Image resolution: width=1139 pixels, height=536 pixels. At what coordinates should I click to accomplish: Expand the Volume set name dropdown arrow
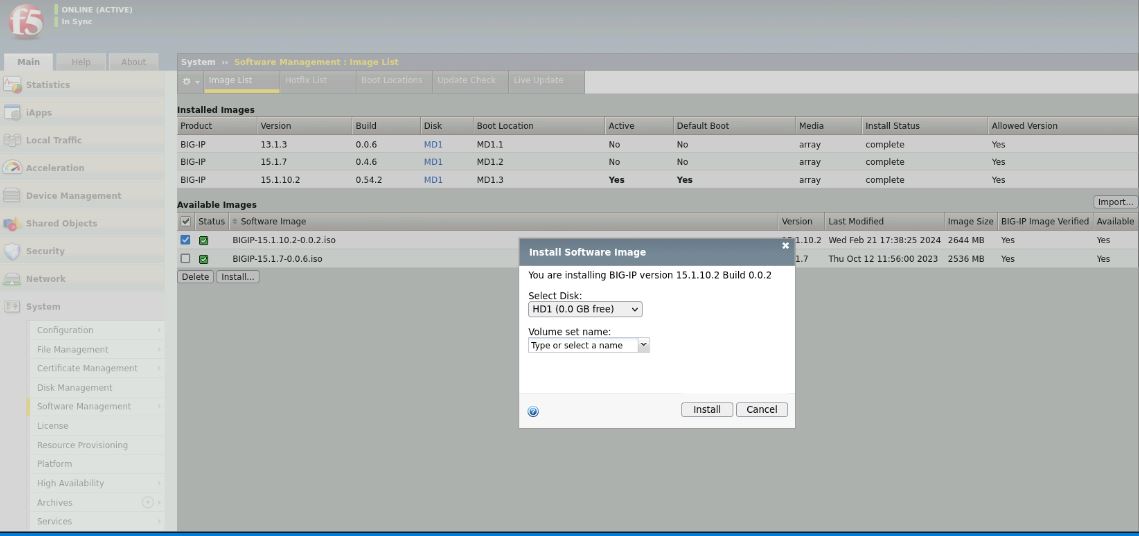coord(643,345)
